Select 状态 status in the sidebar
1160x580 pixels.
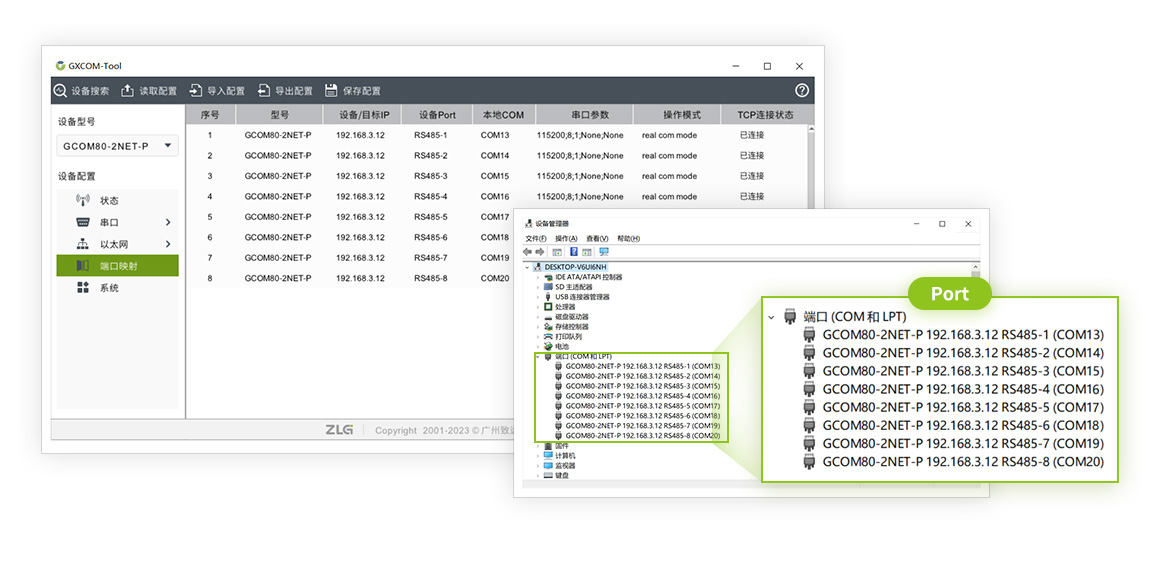click(x=109, y=200)
